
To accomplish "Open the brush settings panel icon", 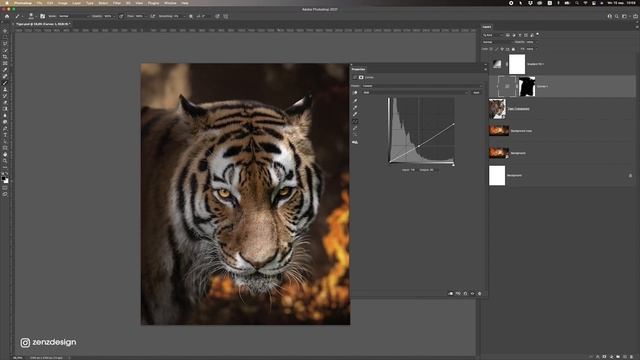I will click(x=42, y=16).
